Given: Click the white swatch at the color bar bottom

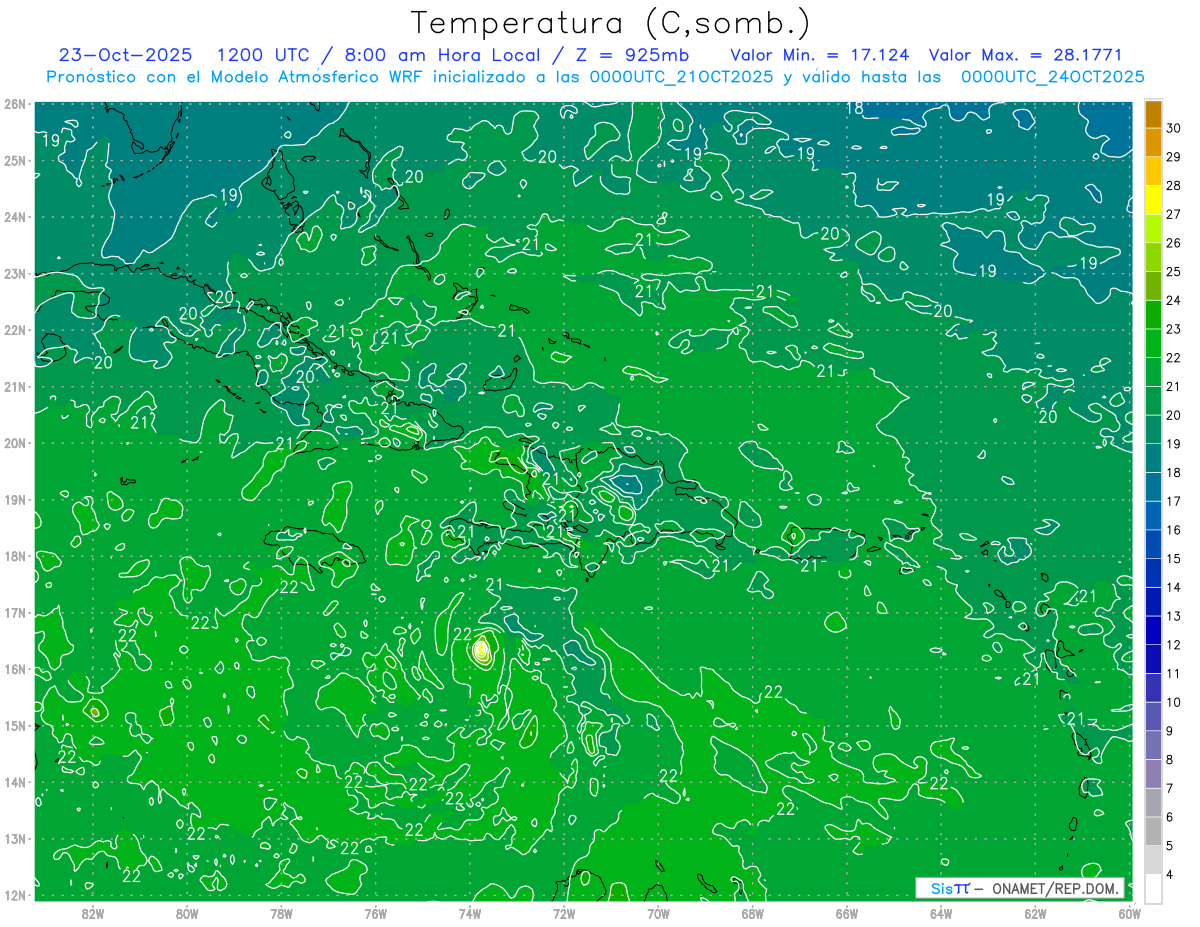Looking at the screenshot, I should tap(1153, 888).
